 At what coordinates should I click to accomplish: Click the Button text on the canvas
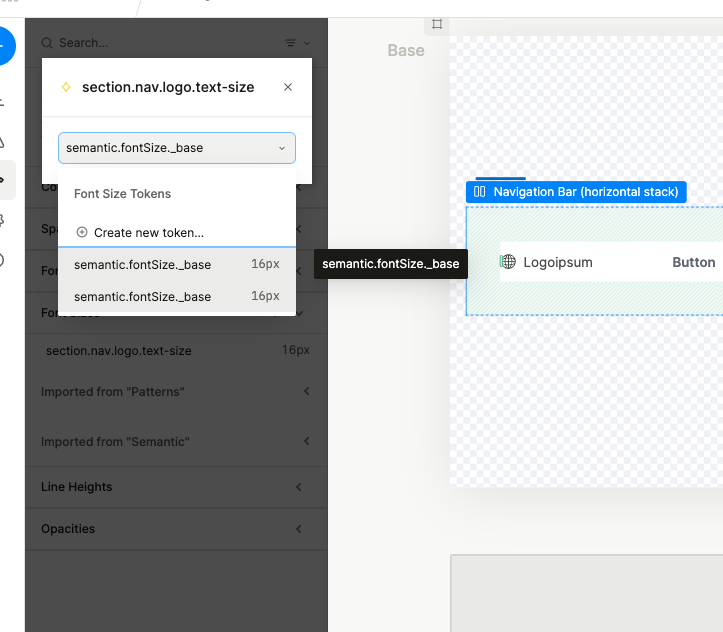pyautogui.click(x=693, y=262)
